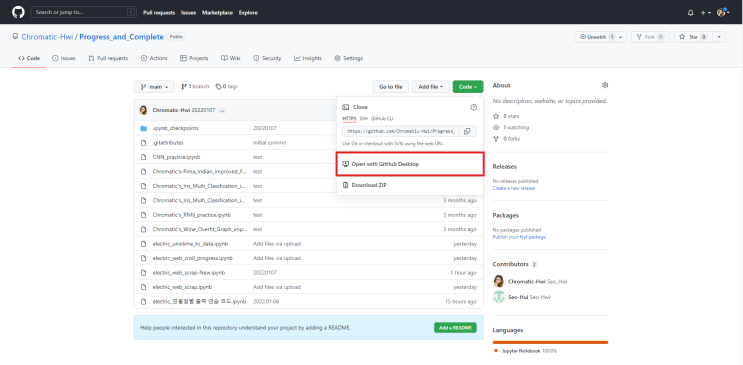Open the notifications bell
Image resolution: width=743 pixels, height=365 pixels.
point(690,13)
